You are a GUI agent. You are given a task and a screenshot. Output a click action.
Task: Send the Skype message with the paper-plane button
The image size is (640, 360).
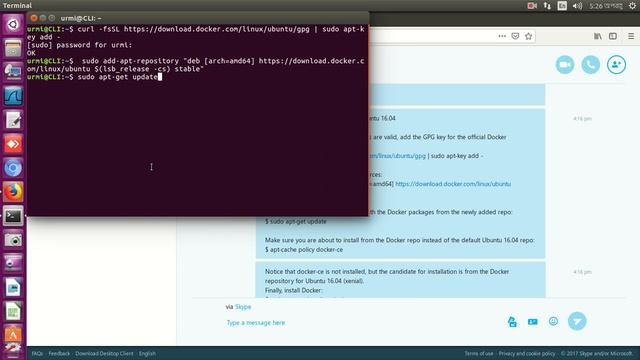(577, 321)
